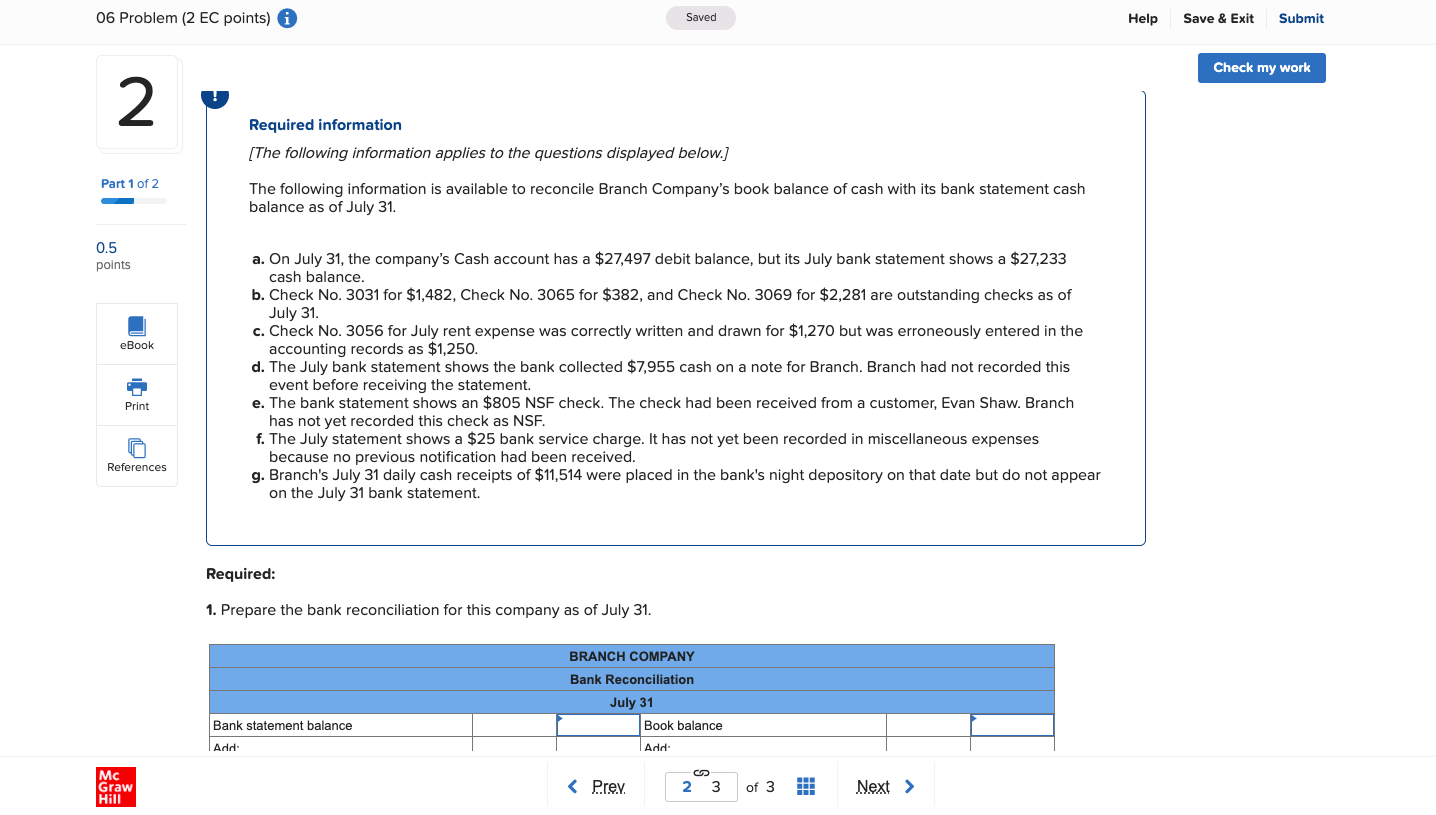Click the Bank Reconciliation table title
Screen dimensions: 1436x815
click(632, 679)
